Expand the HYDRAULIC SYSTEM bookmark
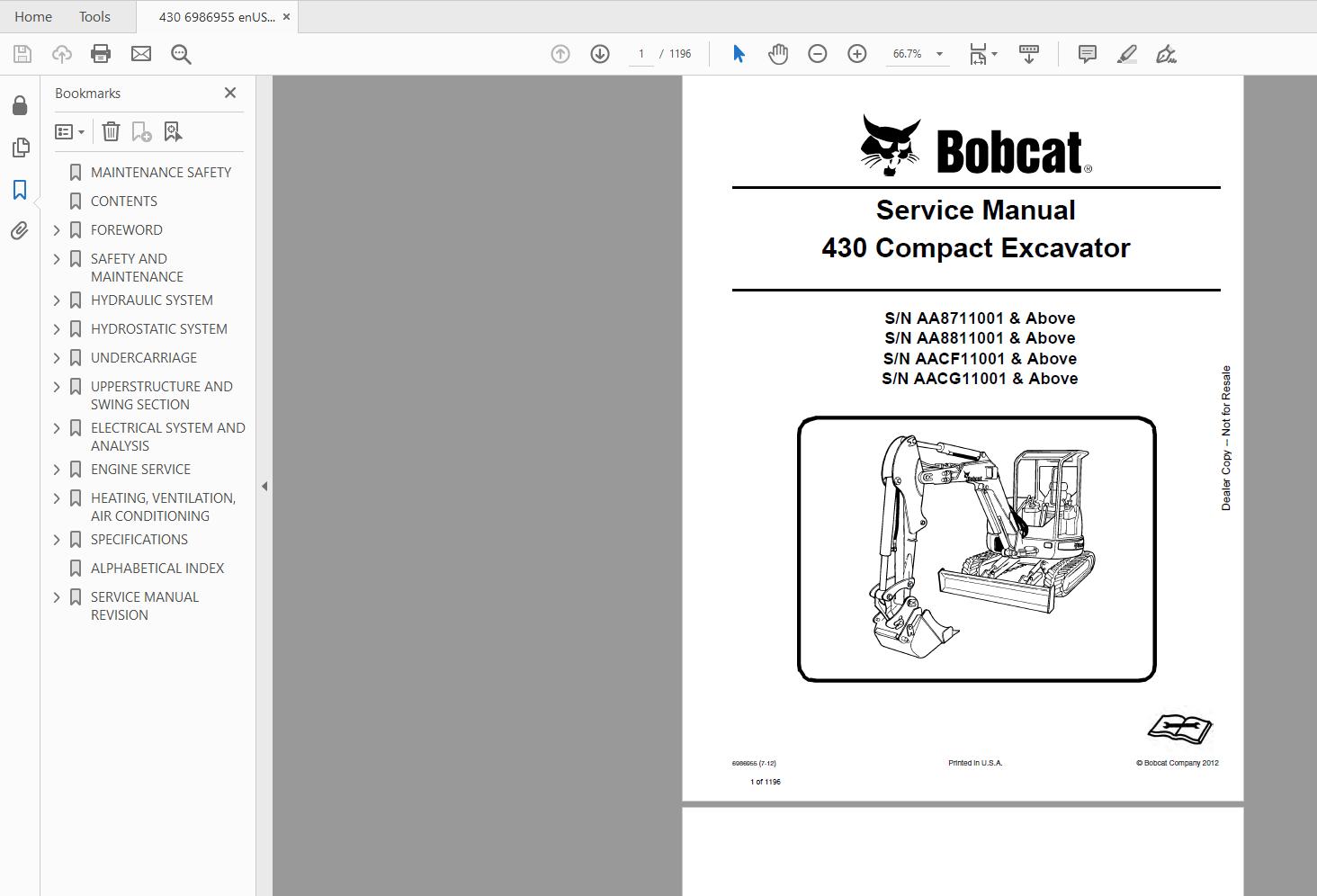This screenshot has height=896, width=1317. point(57,300)
